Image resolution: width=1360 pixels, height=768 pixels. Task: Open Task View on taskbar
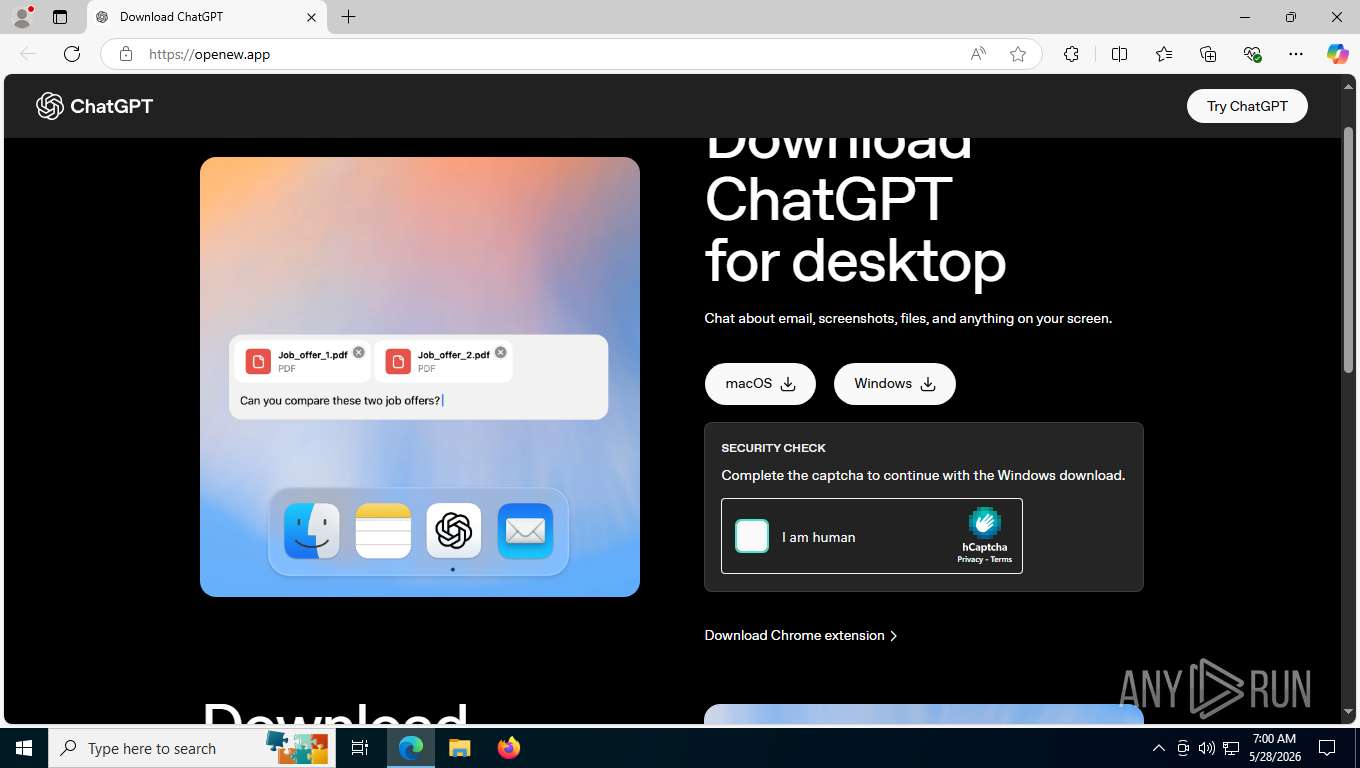pos(360,748)
